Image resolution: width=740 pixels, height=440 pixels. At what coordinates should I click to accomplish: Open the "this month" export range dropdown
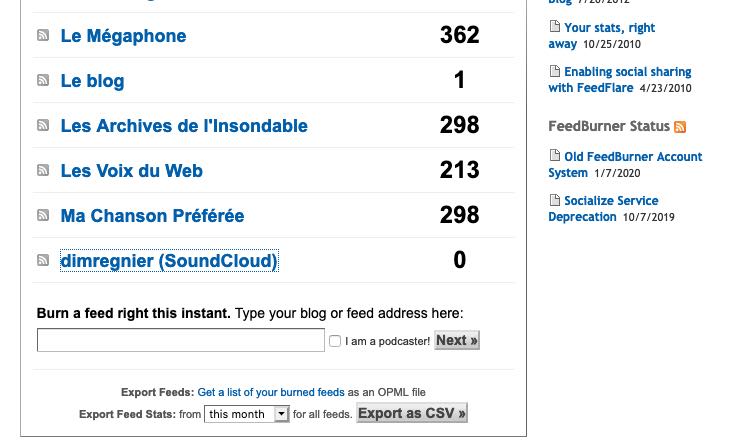[x=246, y=414]
